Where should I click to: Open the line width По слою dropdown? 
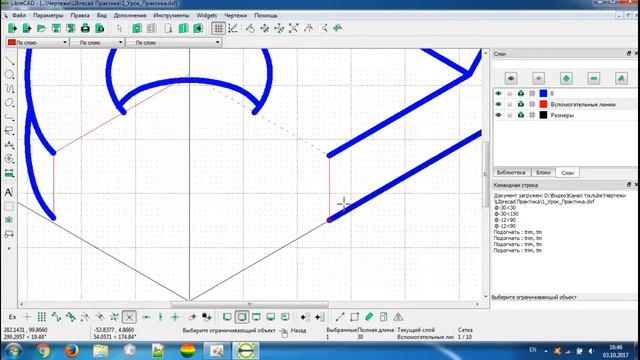pos(97,42)
